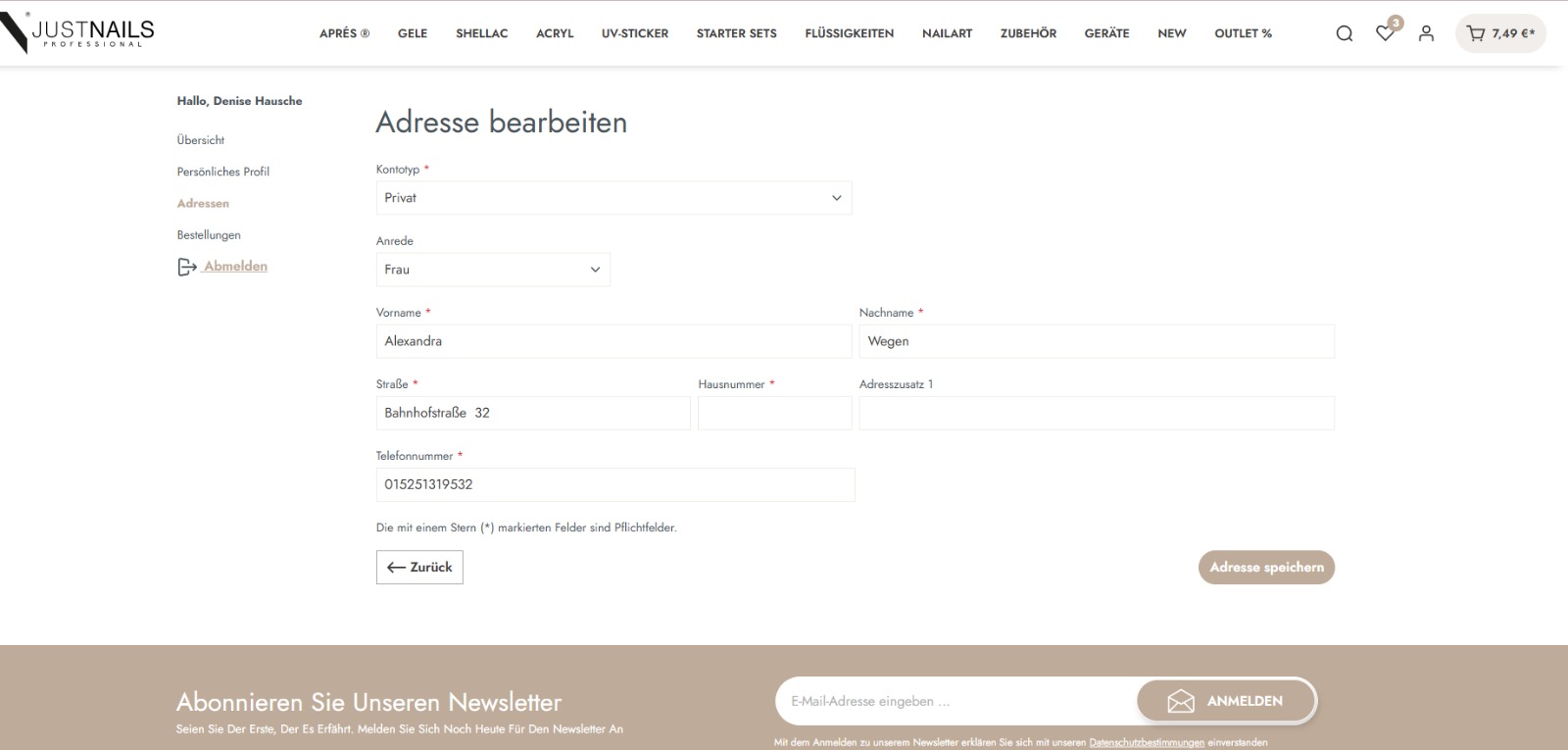Expand the Kontotyp dropdown
This screenshot has width=1568, height=750.
tap(613, 198)
